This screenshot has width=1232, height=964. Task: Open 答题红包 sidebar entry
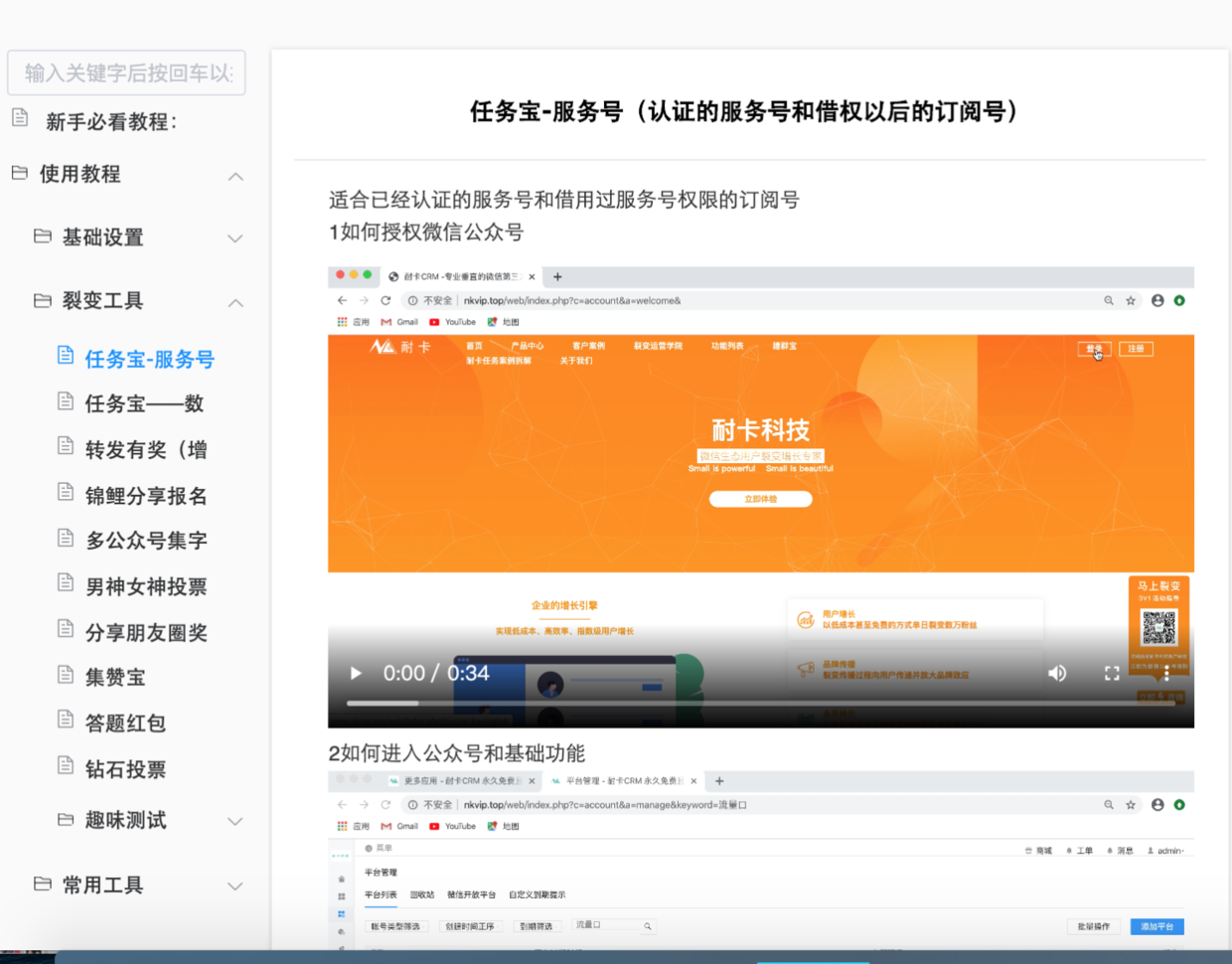pyautogui.click(x=125, y=723)
